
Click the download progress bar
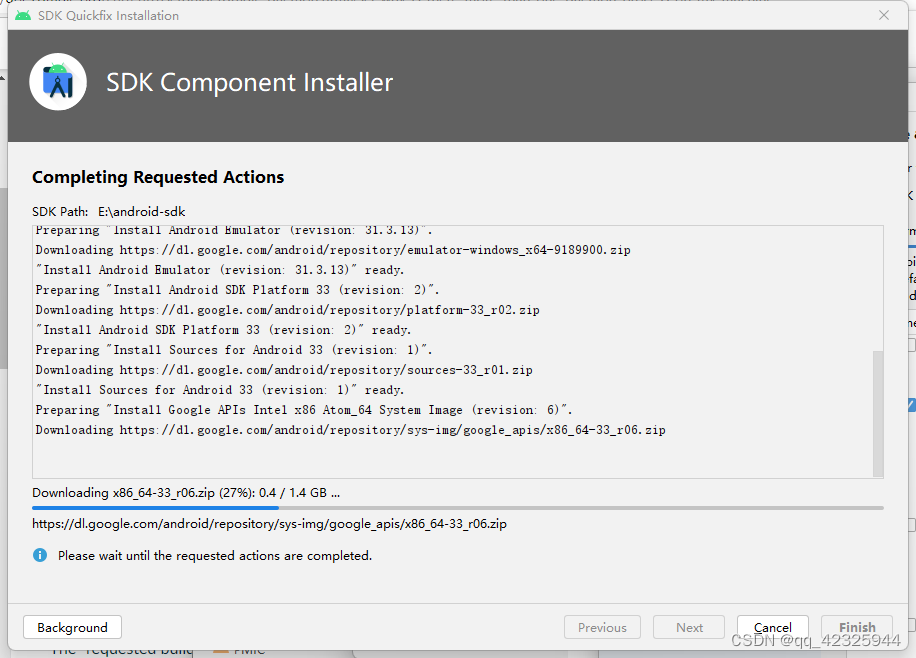tap(457, 508)
